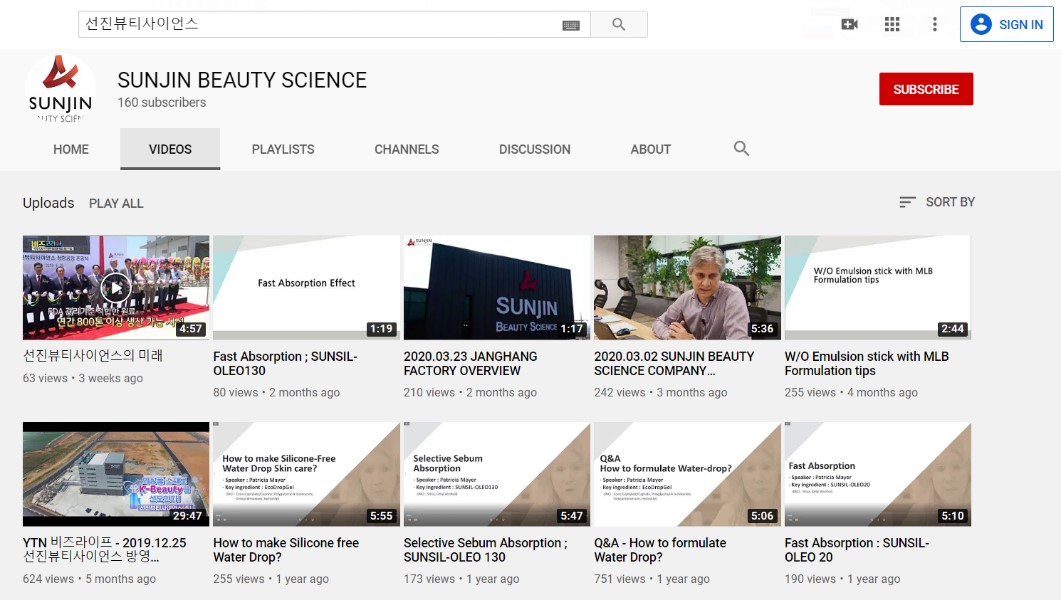Click '751 views • 1 year ago' text

(x=652, y=579)
